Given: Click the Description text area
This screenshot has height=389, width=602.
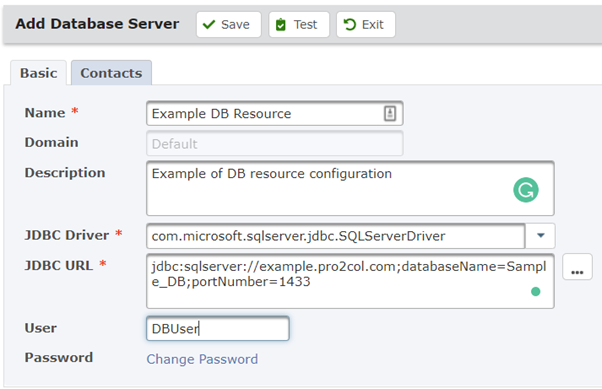Looking at the screenshot, I should tap(350, 188).
